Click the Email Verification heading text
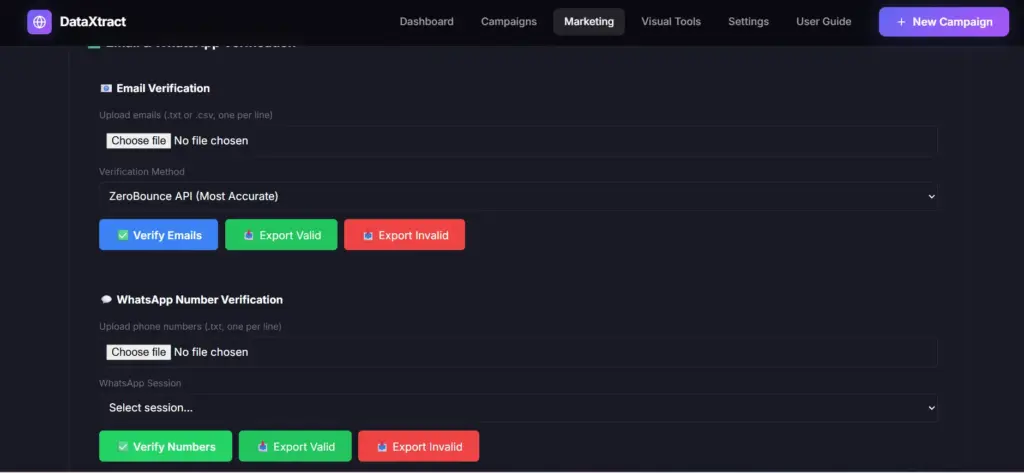The image size is (1024, 473). [x=163, y=88]
